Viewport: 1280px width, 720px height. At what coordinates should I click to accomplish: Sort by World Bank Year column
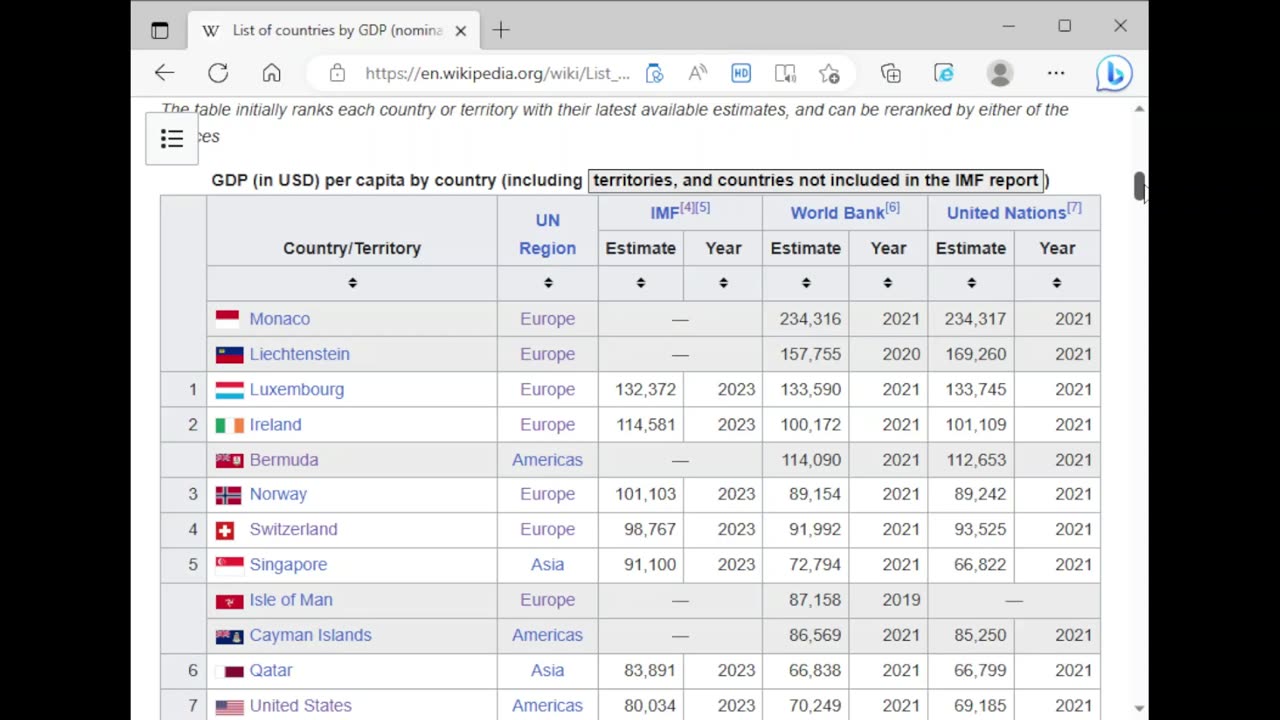(888, 283)
